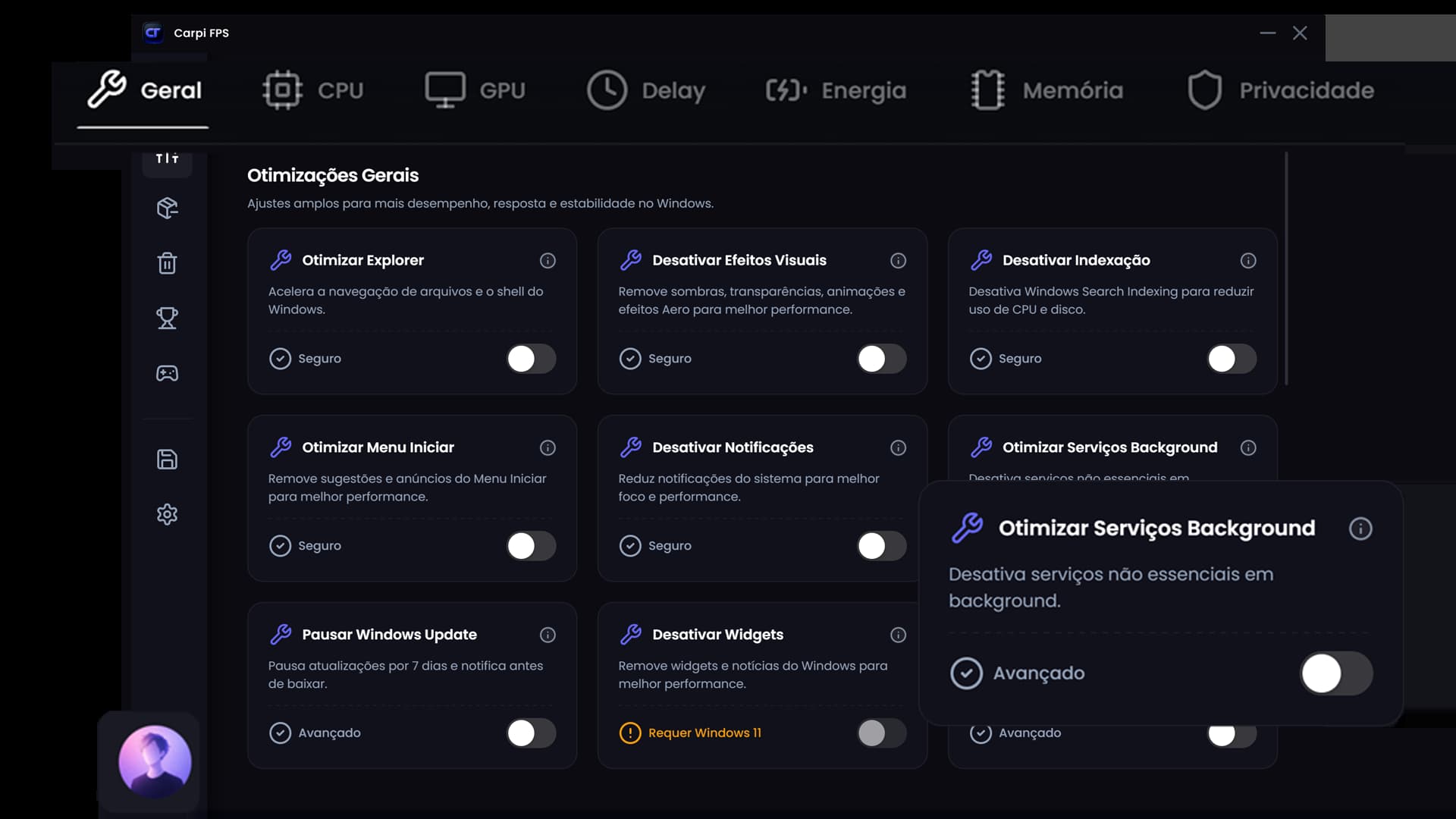Disable Otimizar Serviços Background in the popup

[x=1336, y=673]
